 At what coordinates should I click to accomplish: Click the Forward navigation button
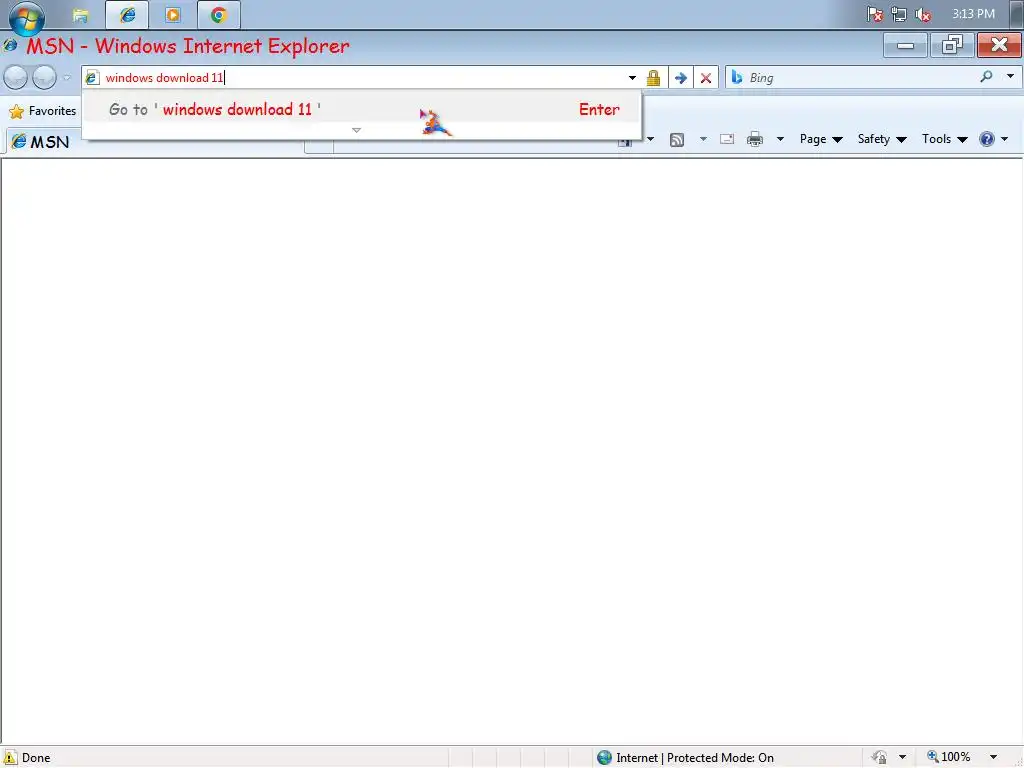(44, 78)
